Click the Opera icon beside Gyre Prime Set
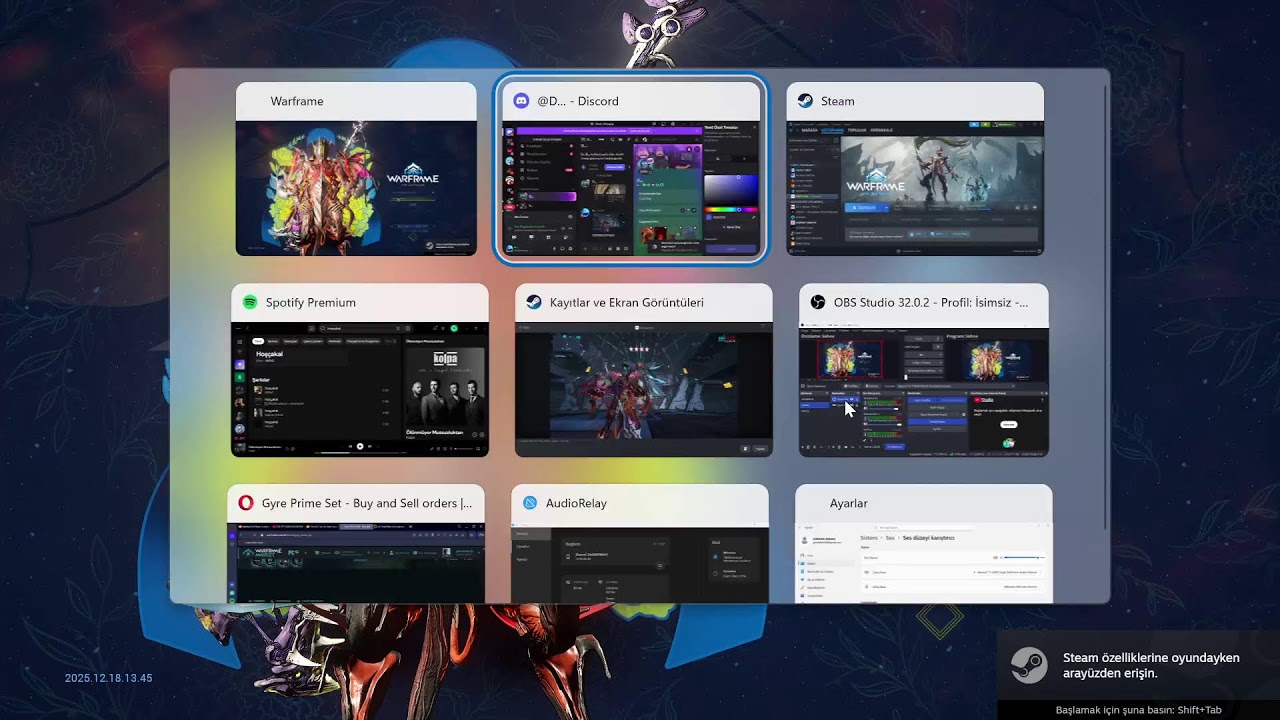Image resolution: width=1280 pixels, height=720 pixels. tap(246, 503)
